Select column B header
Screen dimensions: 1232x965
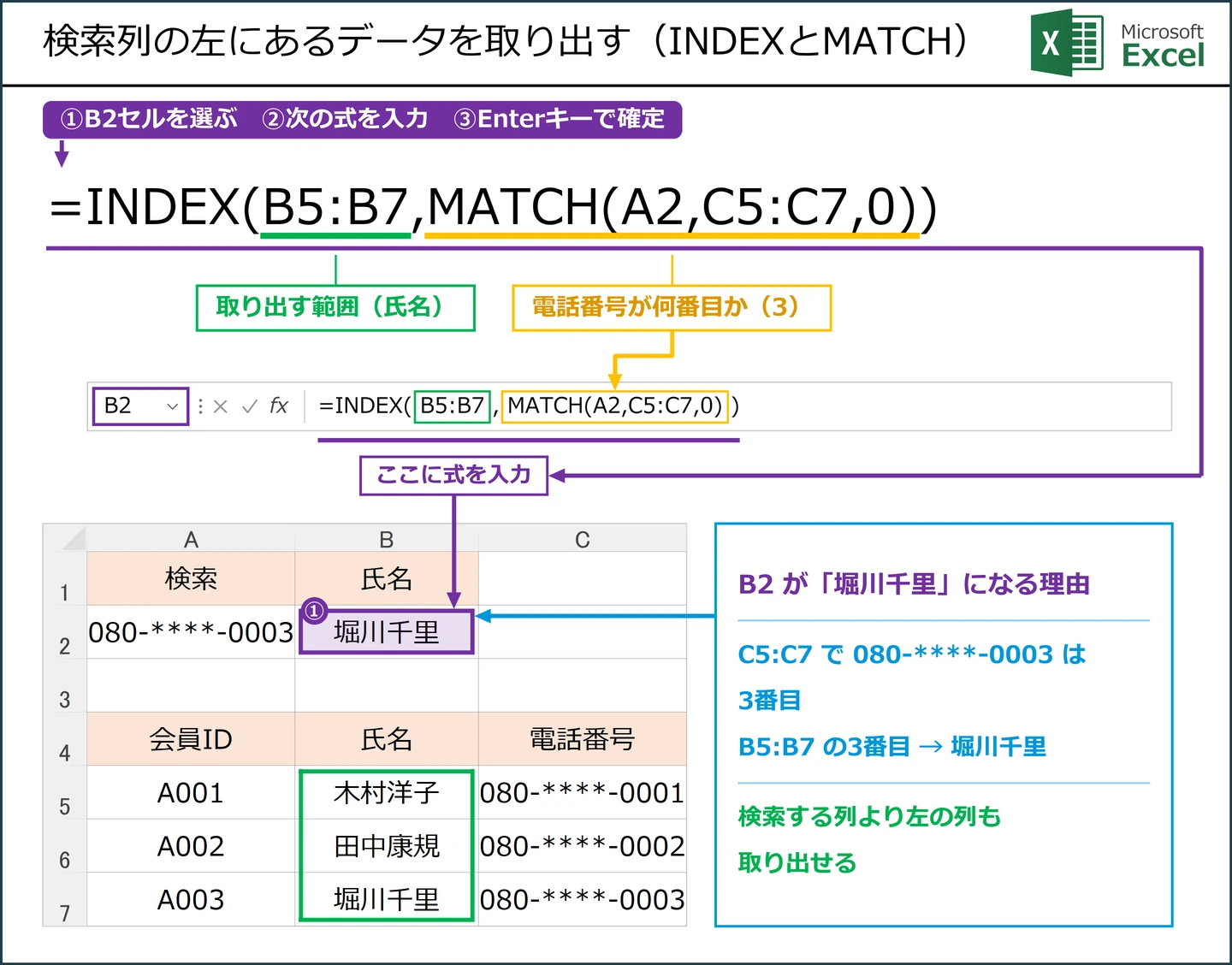tap(387, 539)
